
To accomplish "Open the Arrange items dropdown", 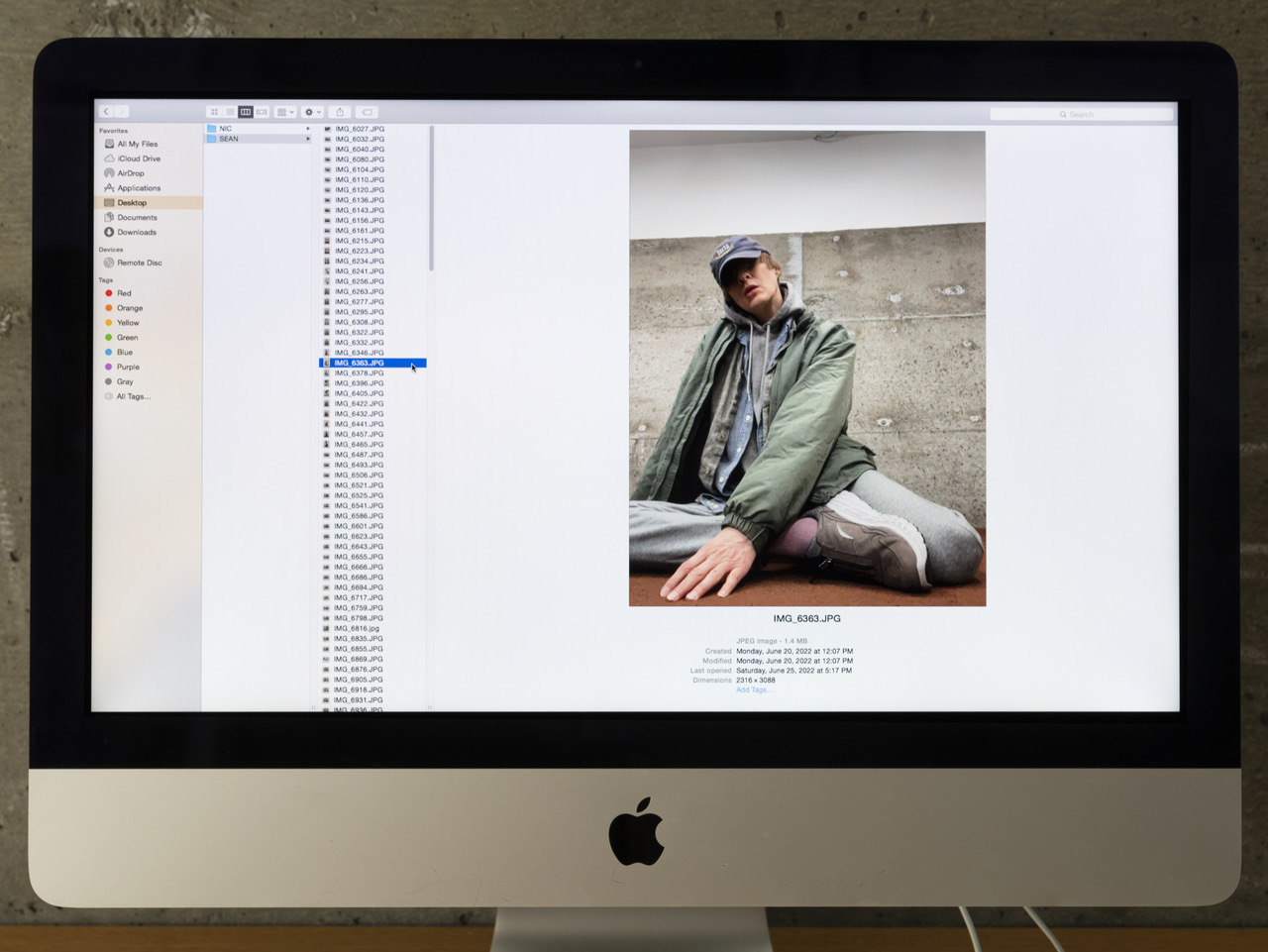I will (285, 112).
